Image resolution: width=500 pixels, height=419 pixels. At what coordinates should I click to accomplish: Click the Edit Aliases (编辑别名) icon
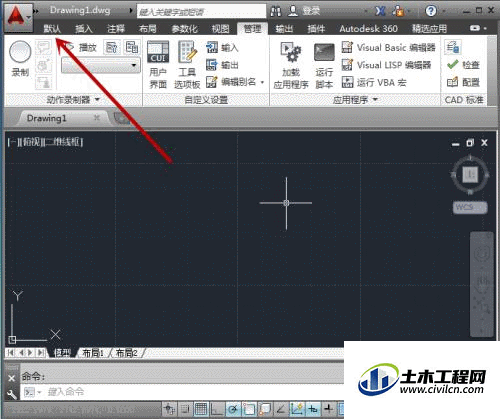coord(212,82)
